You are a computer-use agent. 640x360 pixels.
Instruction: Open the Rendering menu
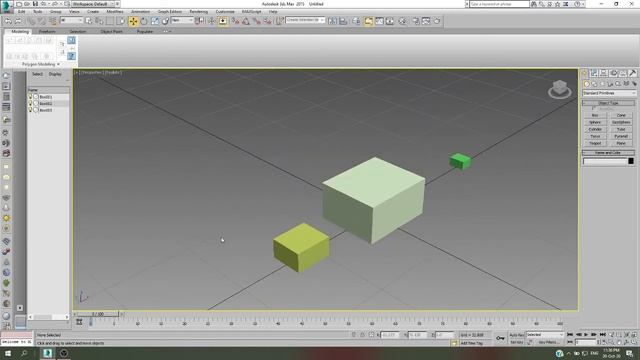pyautogui.click(x=199, y=11)
